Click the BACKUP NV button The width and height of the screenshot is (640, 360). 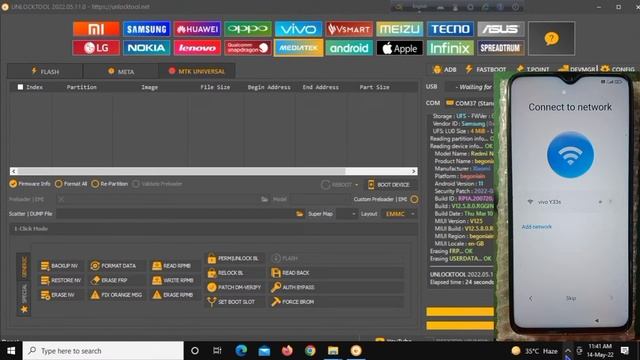coord(60,266)
